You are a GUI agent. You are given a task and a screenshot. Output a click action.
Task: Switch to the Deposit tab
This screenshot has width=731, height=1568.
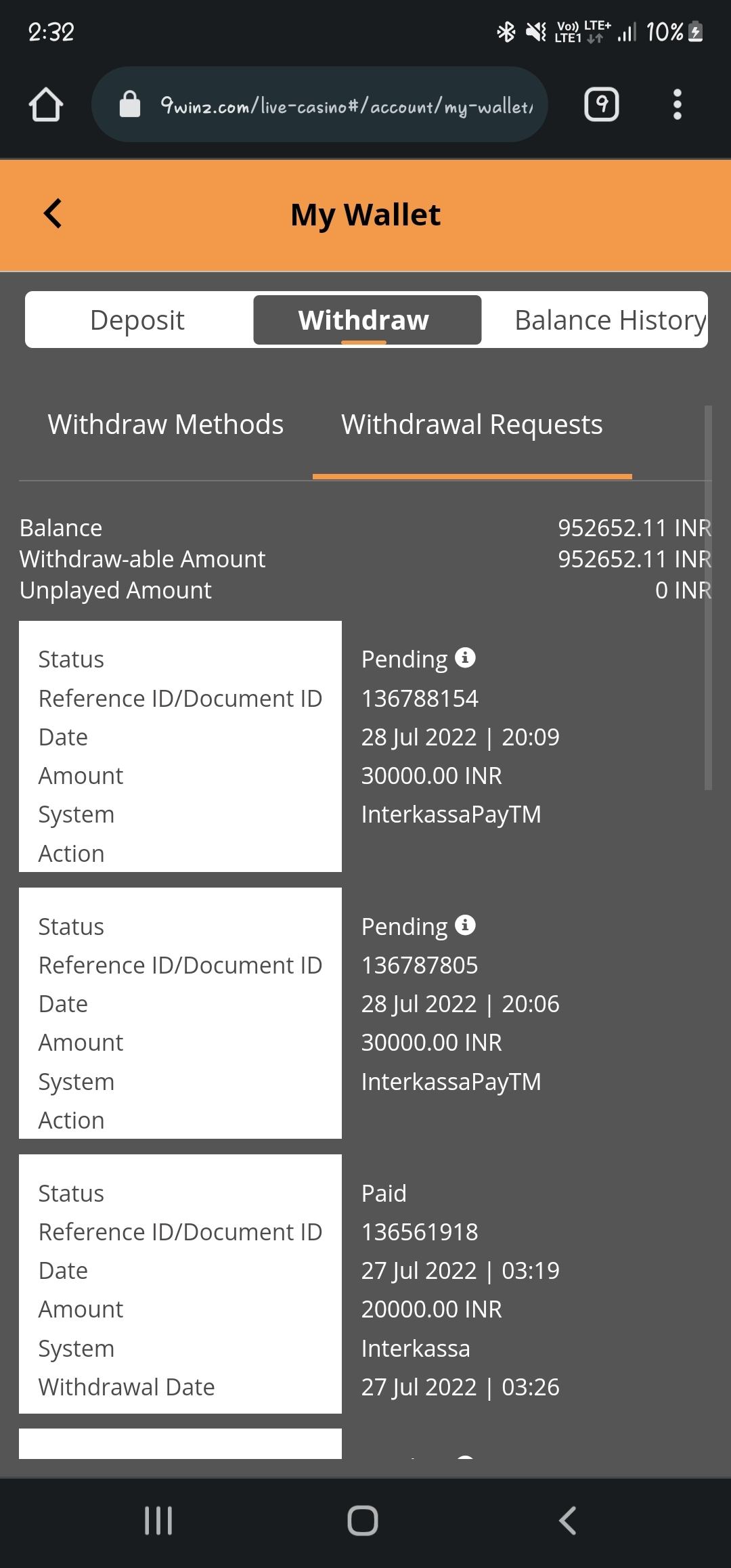[137, 320]
